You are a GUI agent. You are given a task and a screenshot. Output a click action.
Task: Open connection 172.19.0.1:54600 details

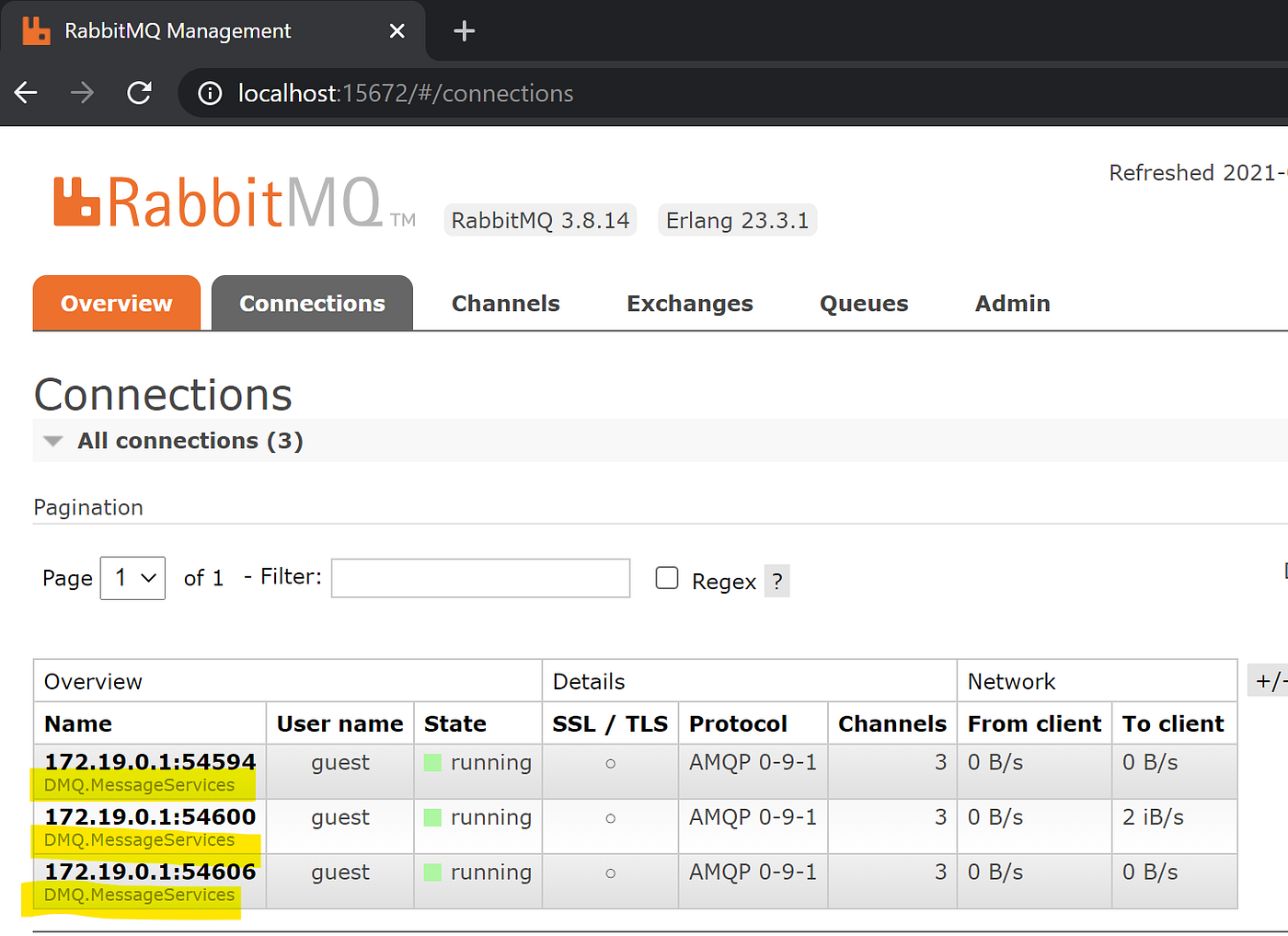coord(149,817)
